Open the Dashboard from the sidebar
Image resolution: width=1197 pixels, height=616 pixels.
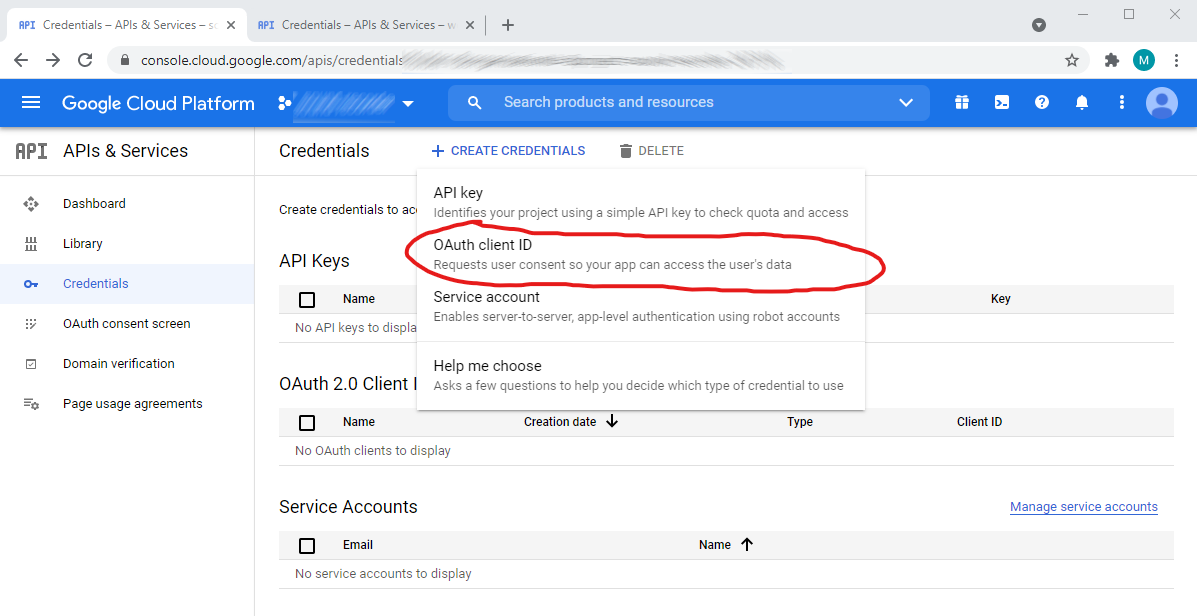tap(94, 203)
